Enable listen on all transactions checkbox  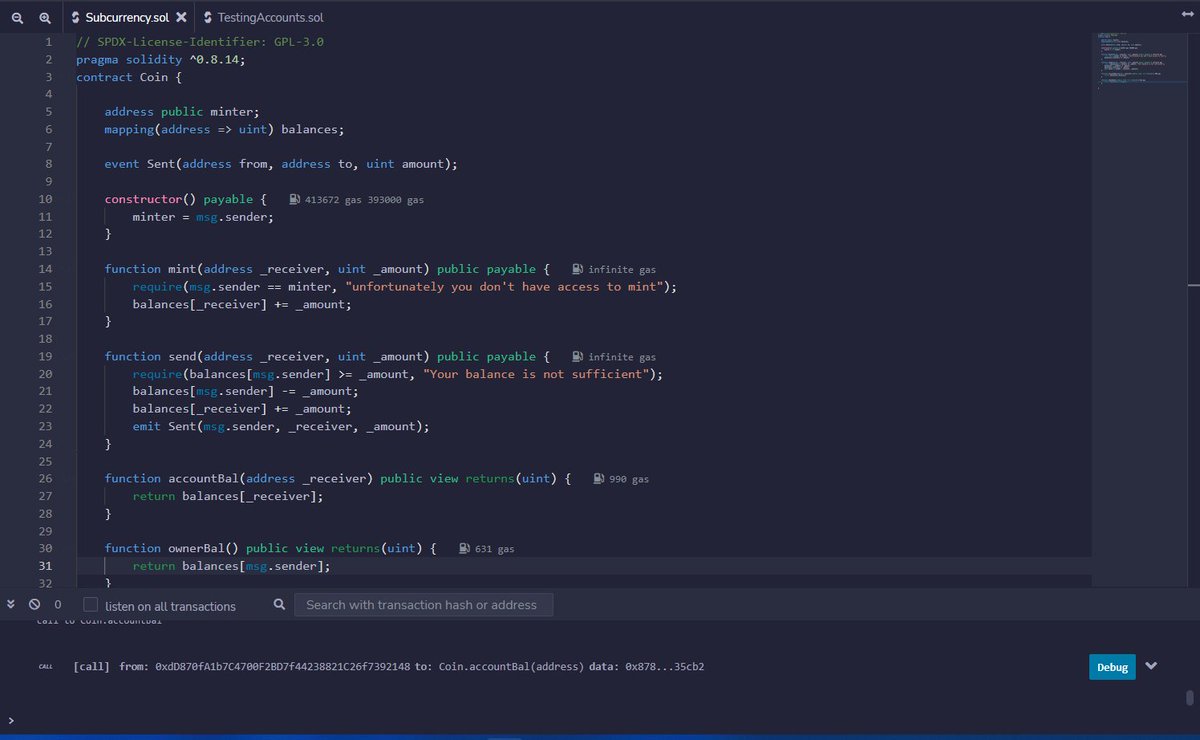click(91, 605)
